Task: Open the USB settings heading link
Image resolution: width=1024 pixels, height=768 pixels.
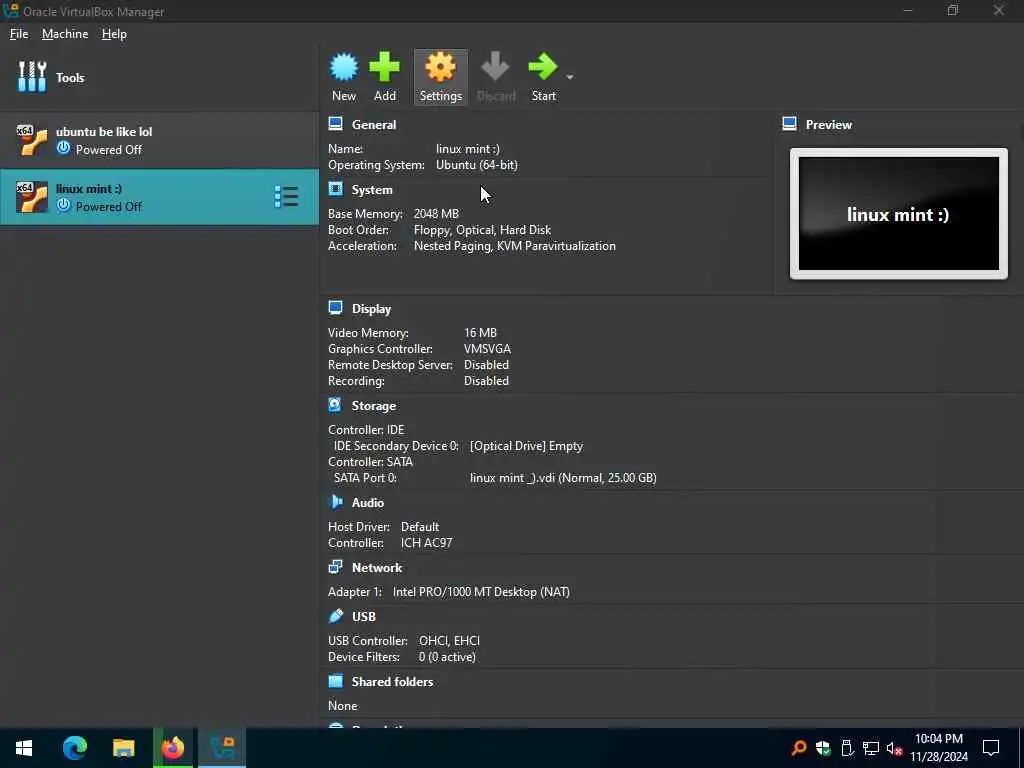Action: pos(364,616)
